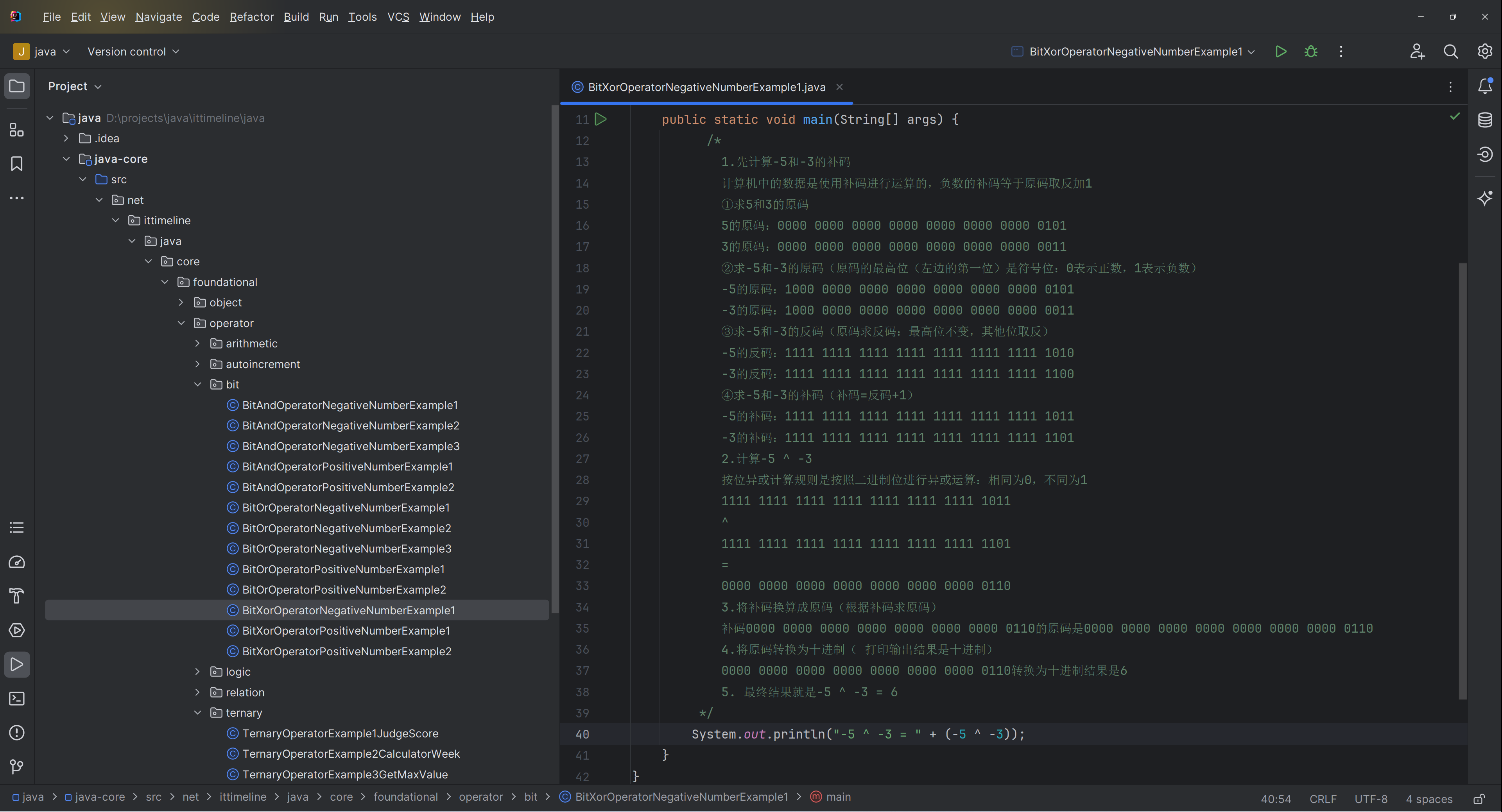The width and height of the screenshot is (1502, 812).
Task: Expand the .idea folder
Action: point(66,138)
